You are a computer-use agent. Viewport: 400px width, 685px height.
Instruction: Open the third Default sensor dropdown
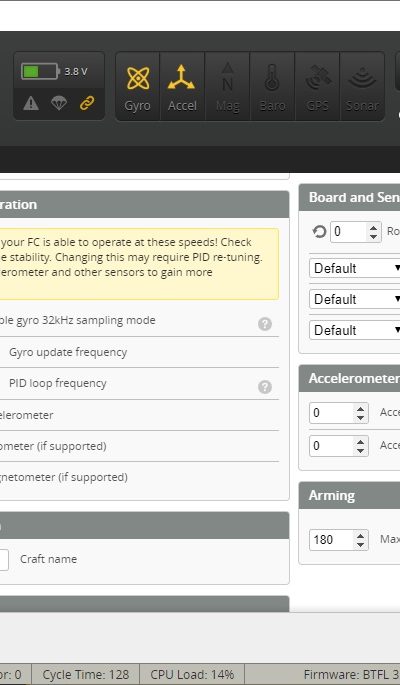[x=355, y=330]
